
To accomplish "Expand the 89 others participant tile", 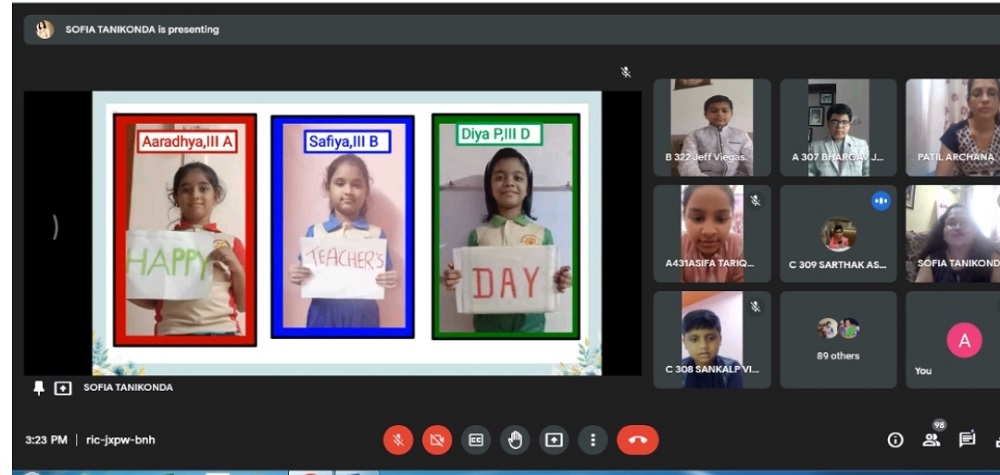I will pyautogui.click(x=838, y=339).
